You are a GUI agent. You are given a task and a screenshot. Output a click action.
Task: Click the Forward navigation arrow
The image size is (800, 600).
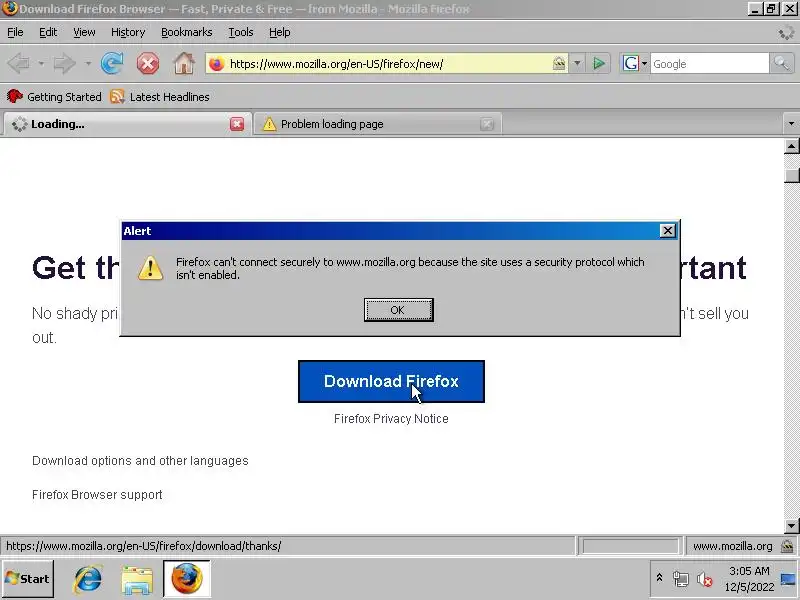(65, 64)
